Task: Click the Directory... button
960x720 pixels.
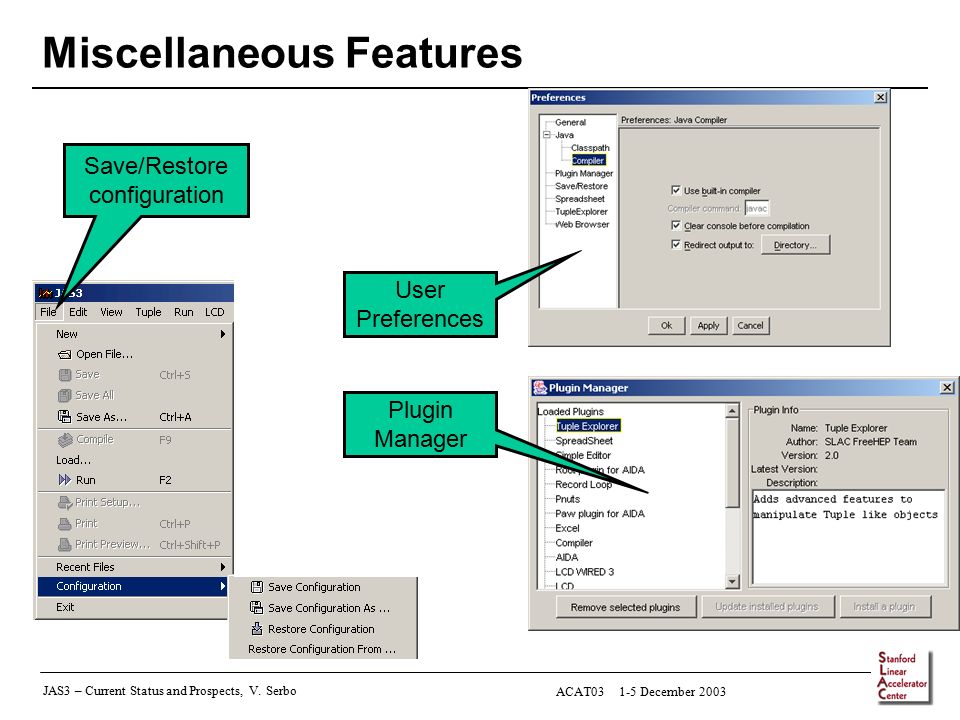Action: (x=795, y=245)
